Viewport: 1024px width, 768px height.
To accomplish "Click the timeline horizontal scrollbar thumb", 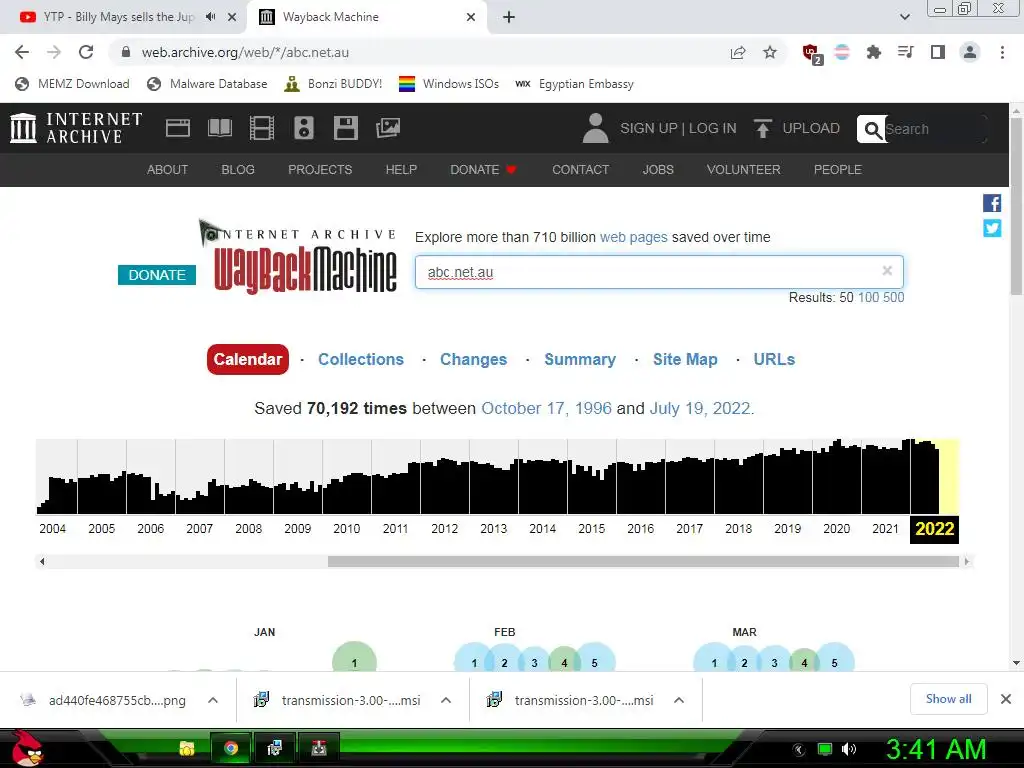I will 643,562.
